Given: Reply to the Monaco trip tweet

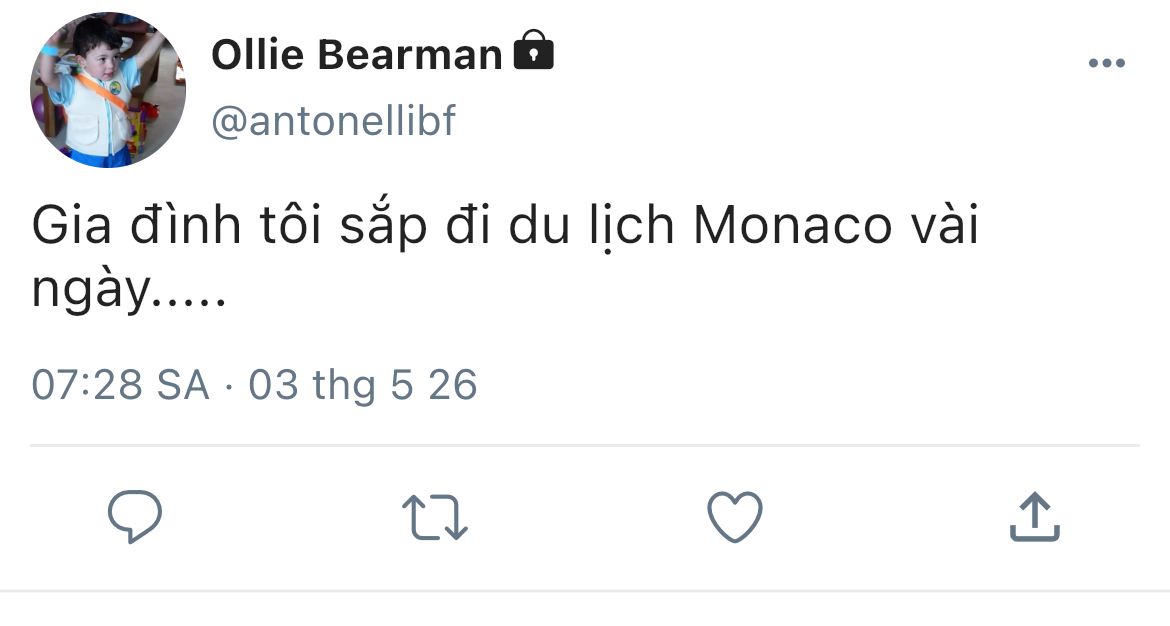Looking at the screenshot, I should tap(135, 517).
